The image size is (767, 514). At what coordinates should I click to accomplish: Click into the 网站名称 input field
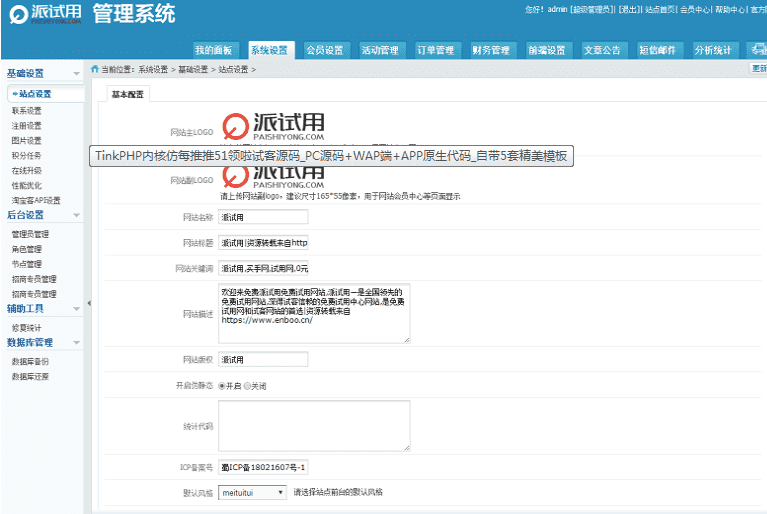(263, 217)
